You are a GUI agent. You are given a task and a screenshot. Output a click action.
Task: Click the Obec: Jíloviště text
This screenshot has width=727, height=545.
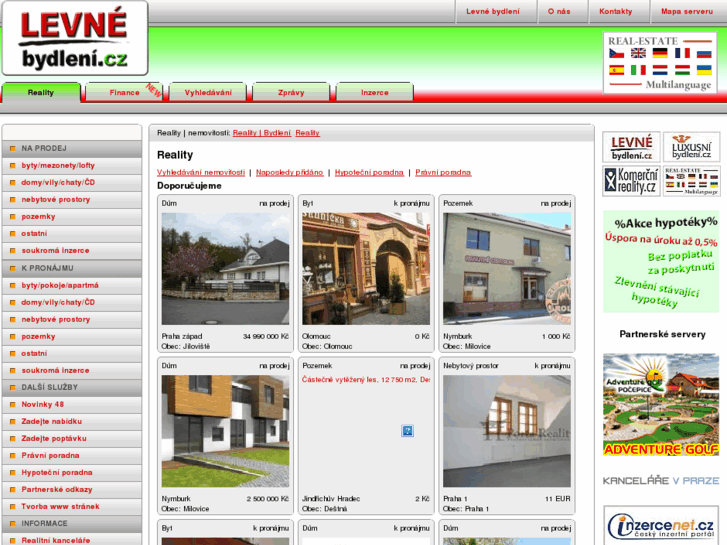[x=185, y=346]
